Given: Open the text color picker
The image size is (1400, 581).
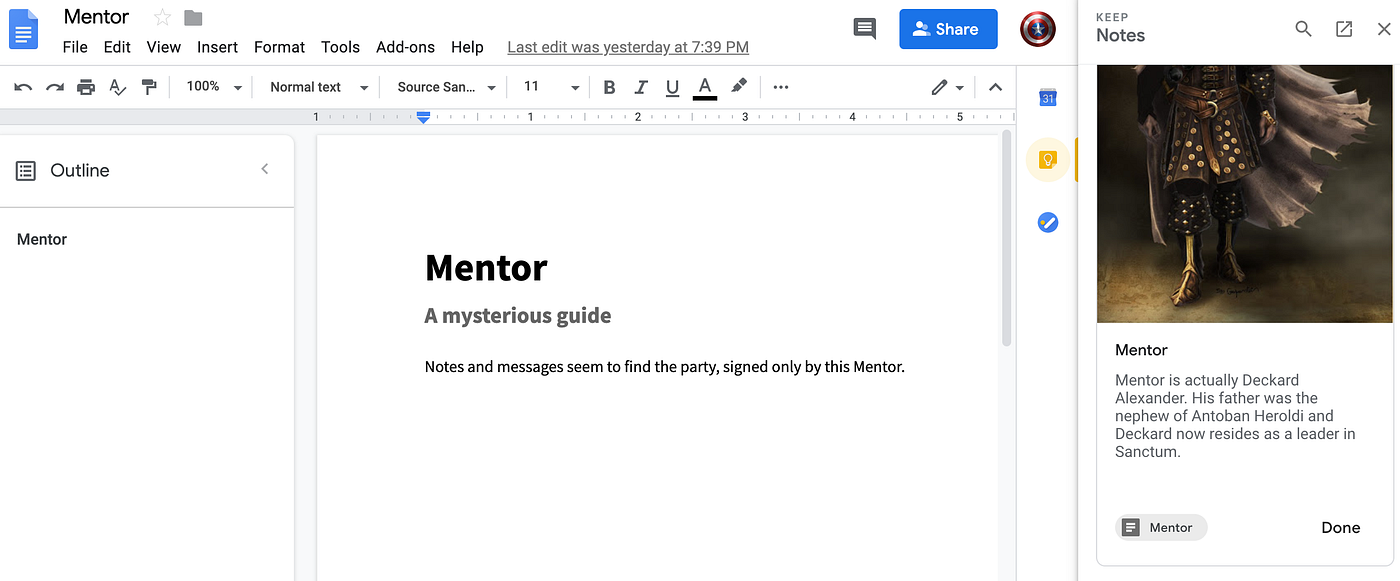Looking at the screenshot, I should pyautogui.click(x=705, y=88).
